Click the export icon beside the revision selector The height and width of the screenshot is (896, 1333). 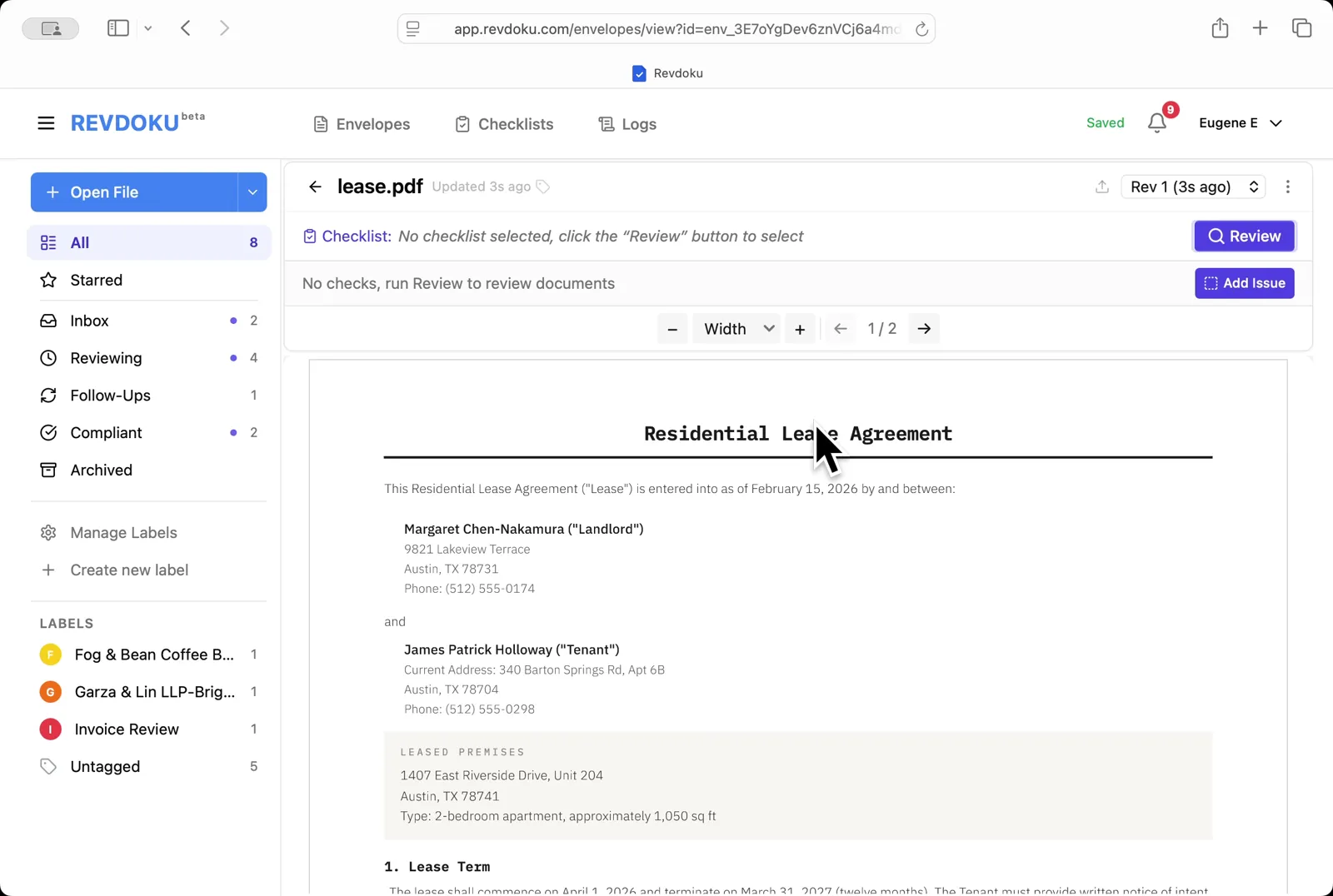[x=1101, y=187]
